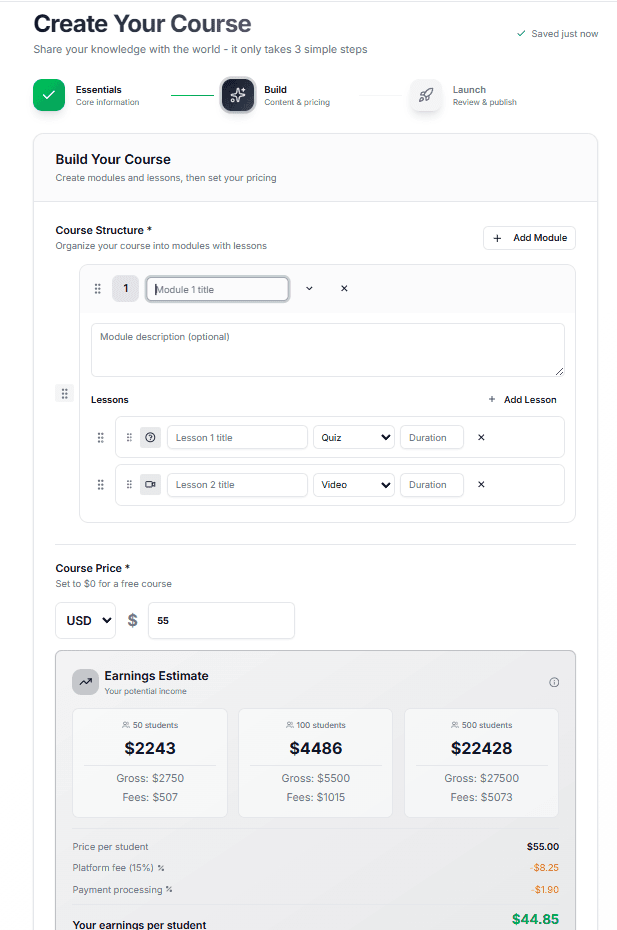Collapse Module 1 with the chevron
The height and width of the screenshot is (930, 617).
[x=309, y=289]
